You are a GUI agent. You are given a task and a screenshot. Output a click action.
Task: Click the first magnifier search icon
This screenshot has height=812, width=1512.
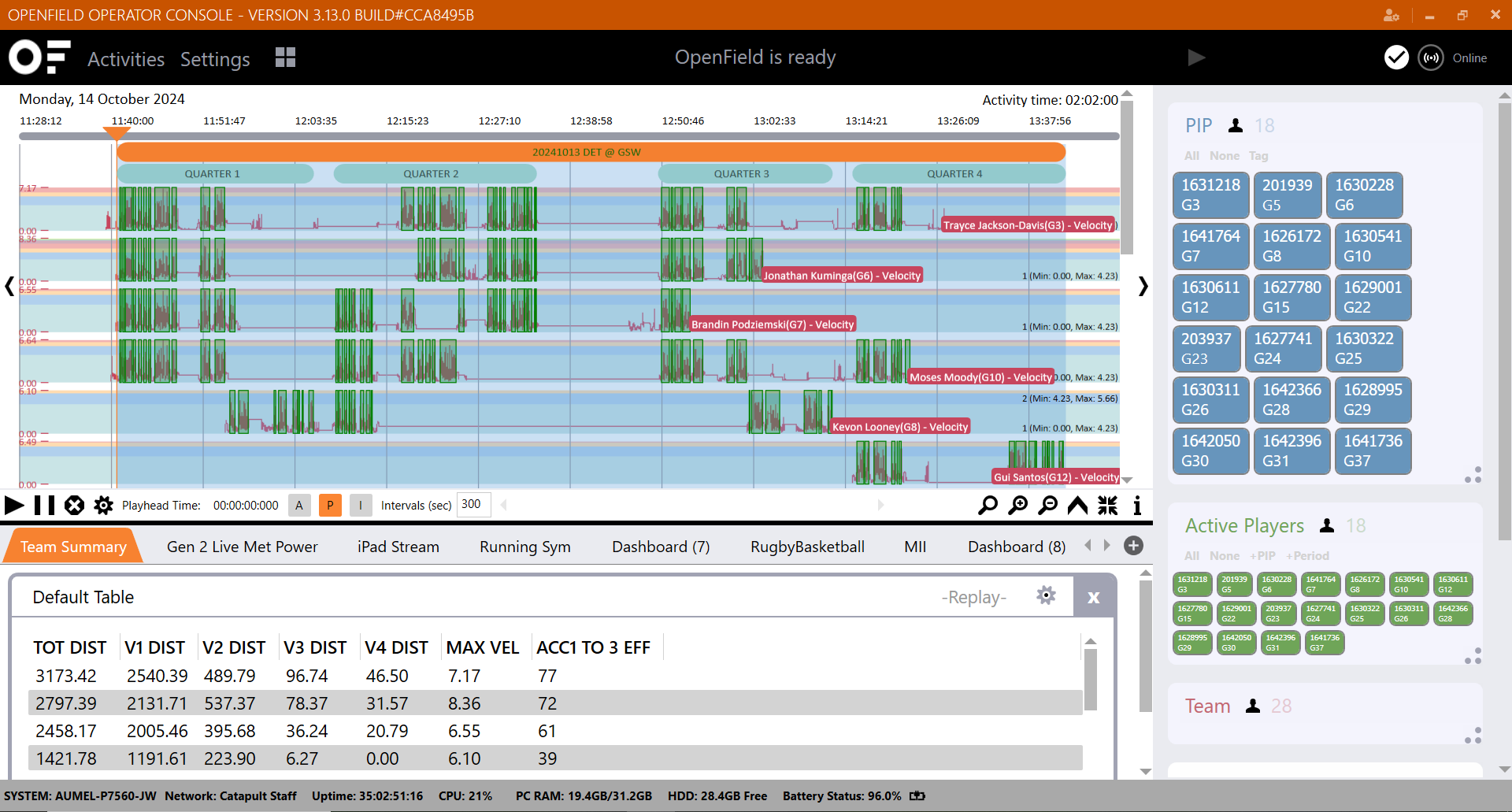tap(988, 505)
